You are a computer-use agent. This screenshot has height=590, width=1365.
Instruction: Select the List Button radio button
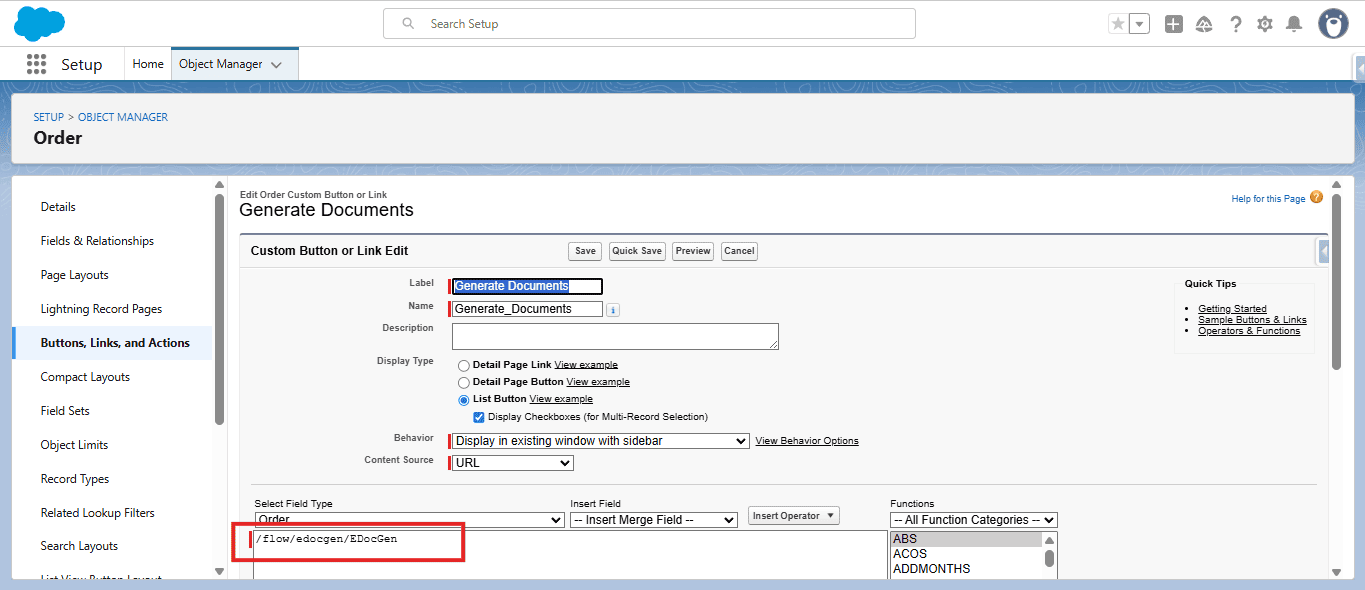[x=464, y=400]
